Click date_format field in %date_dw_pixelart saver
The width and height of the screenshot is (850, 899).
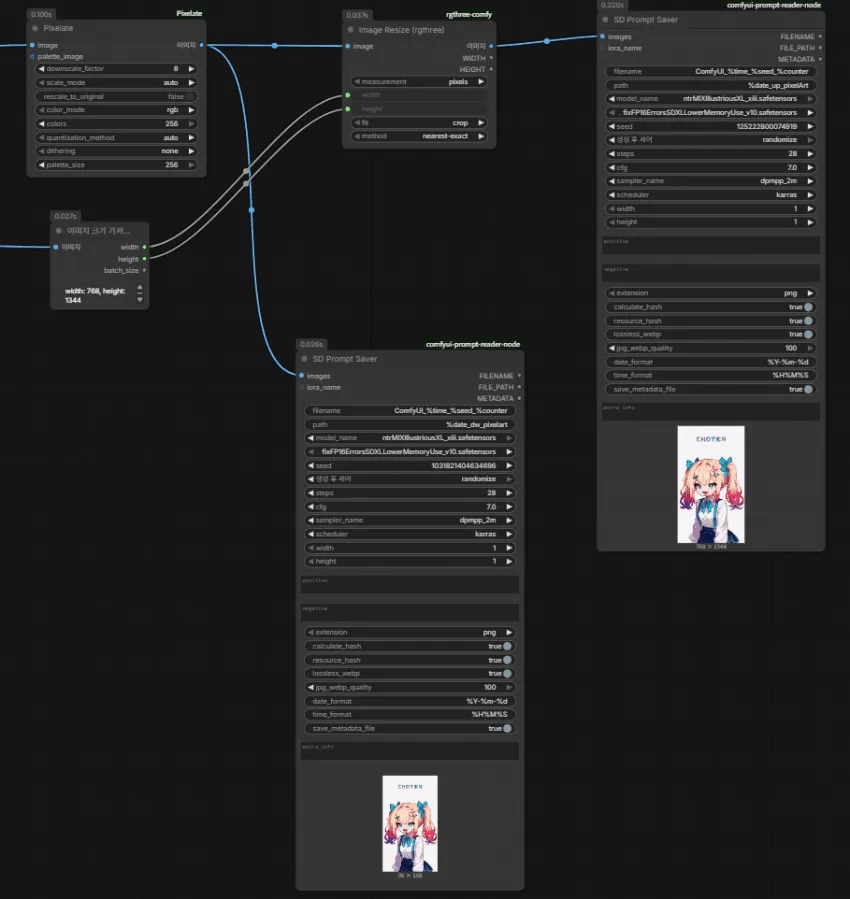point(409,701)
